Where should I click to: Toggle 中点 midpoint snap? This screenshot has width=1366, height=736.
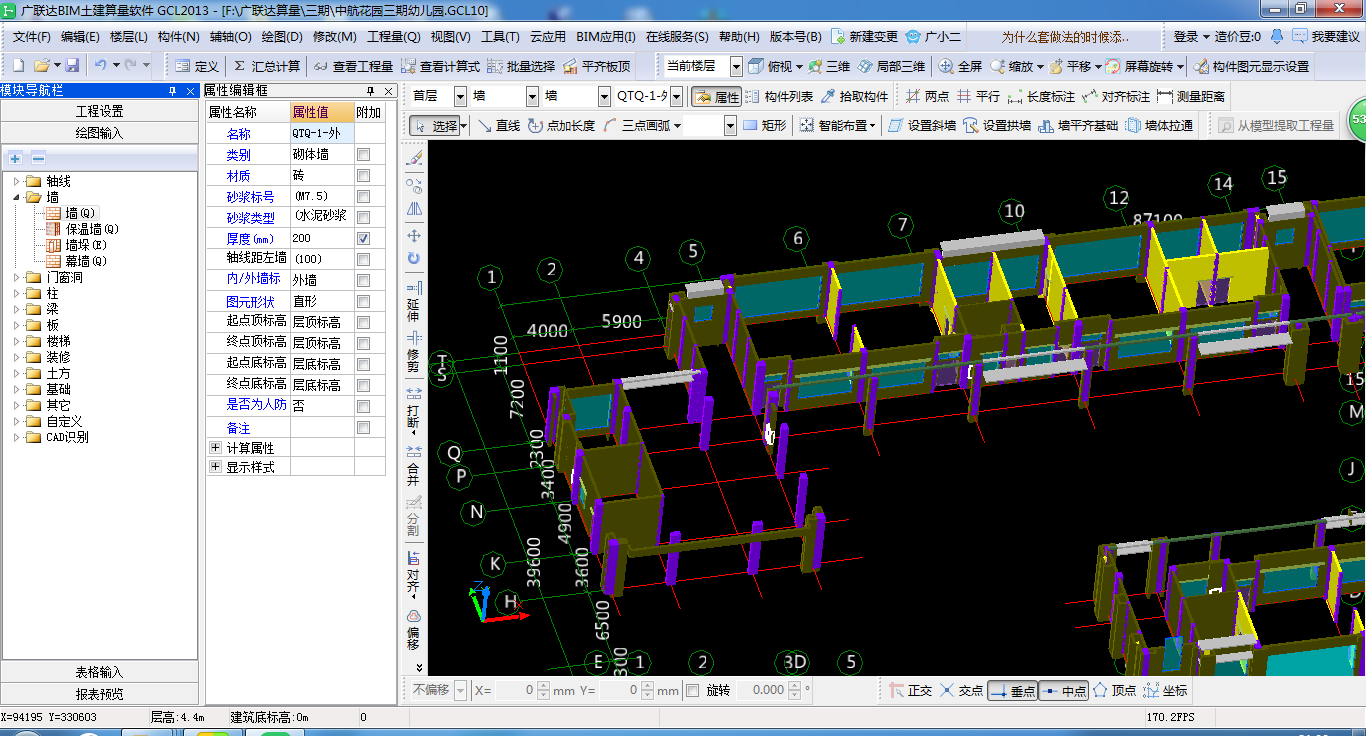tap(1063, 691)
